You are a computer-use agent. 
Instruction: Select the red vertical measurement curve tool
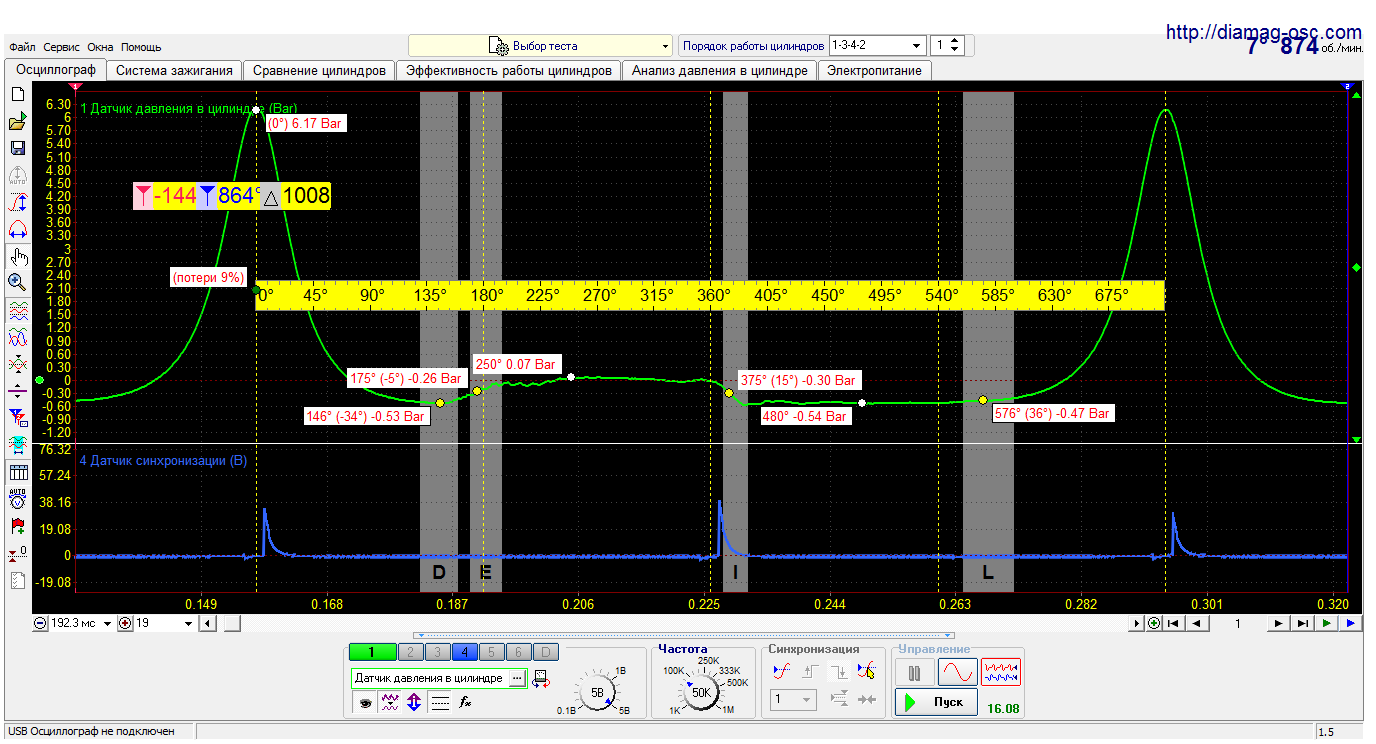click(x=17, y=203)
